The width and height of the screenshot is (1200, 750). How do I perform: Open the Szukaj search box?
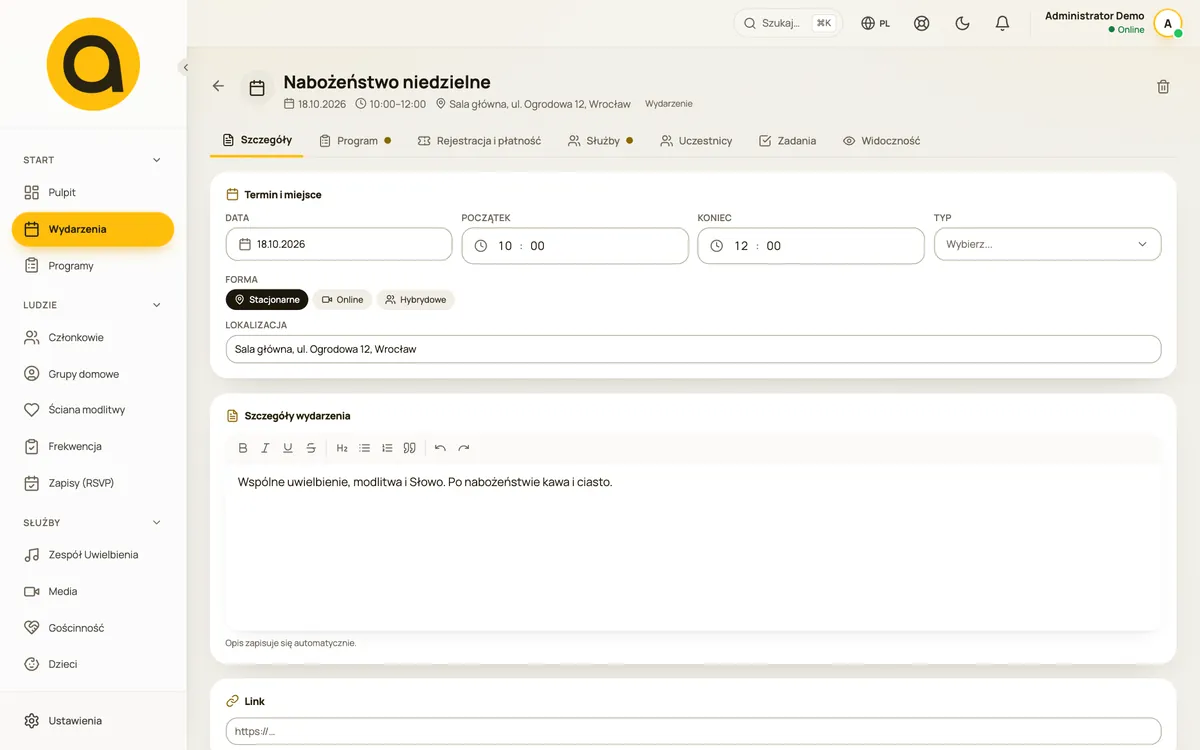[x=788, y=23]
